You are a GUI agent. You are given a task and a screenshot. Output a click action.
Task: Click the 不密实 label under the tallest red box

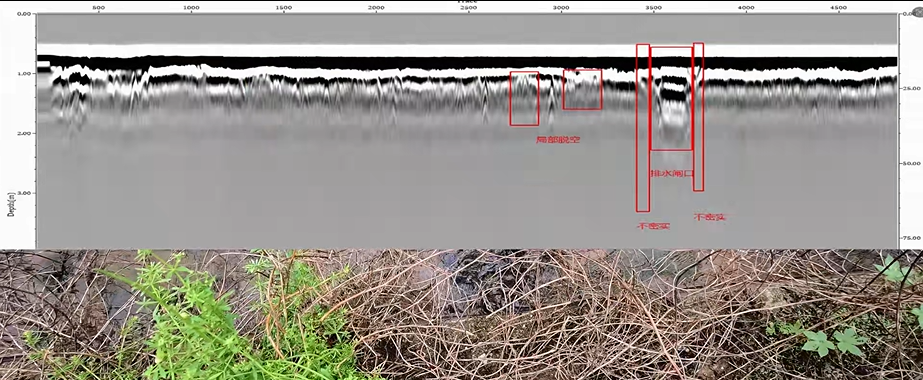point(653,226)
